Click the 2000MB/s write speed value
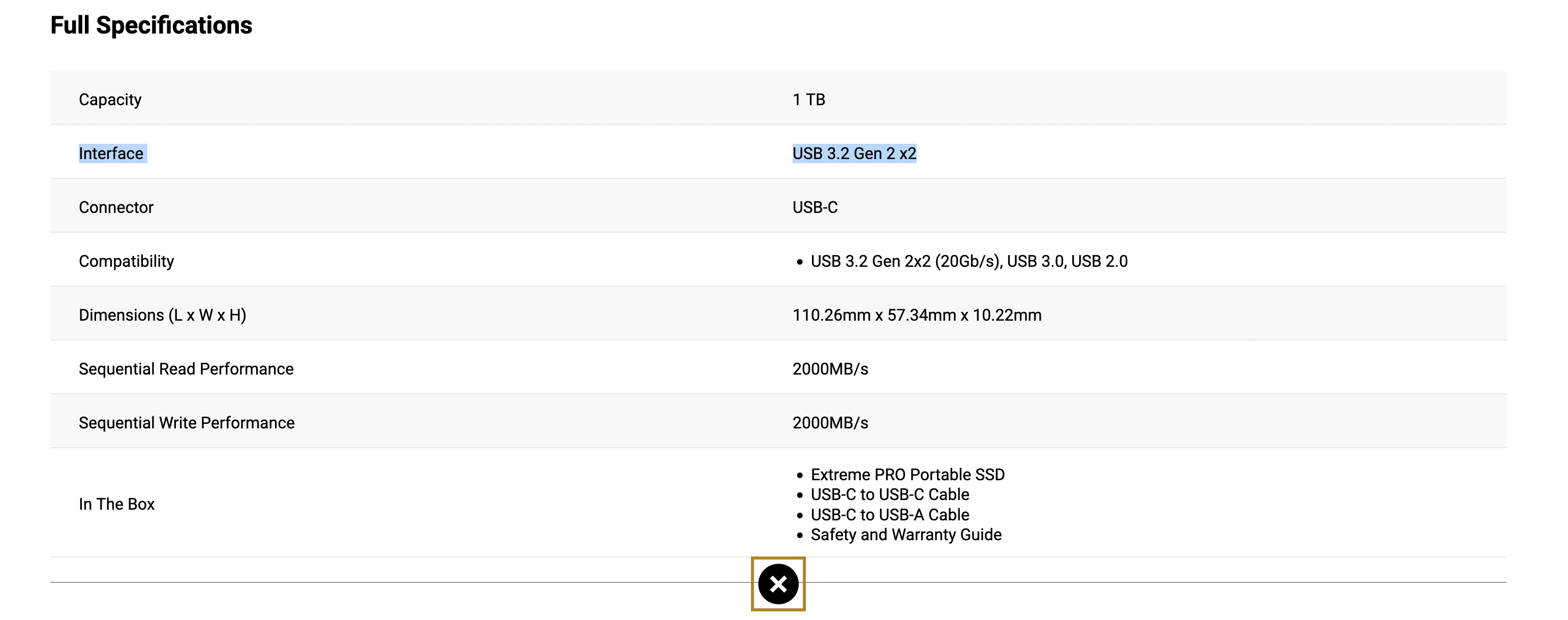 point(830,423)
